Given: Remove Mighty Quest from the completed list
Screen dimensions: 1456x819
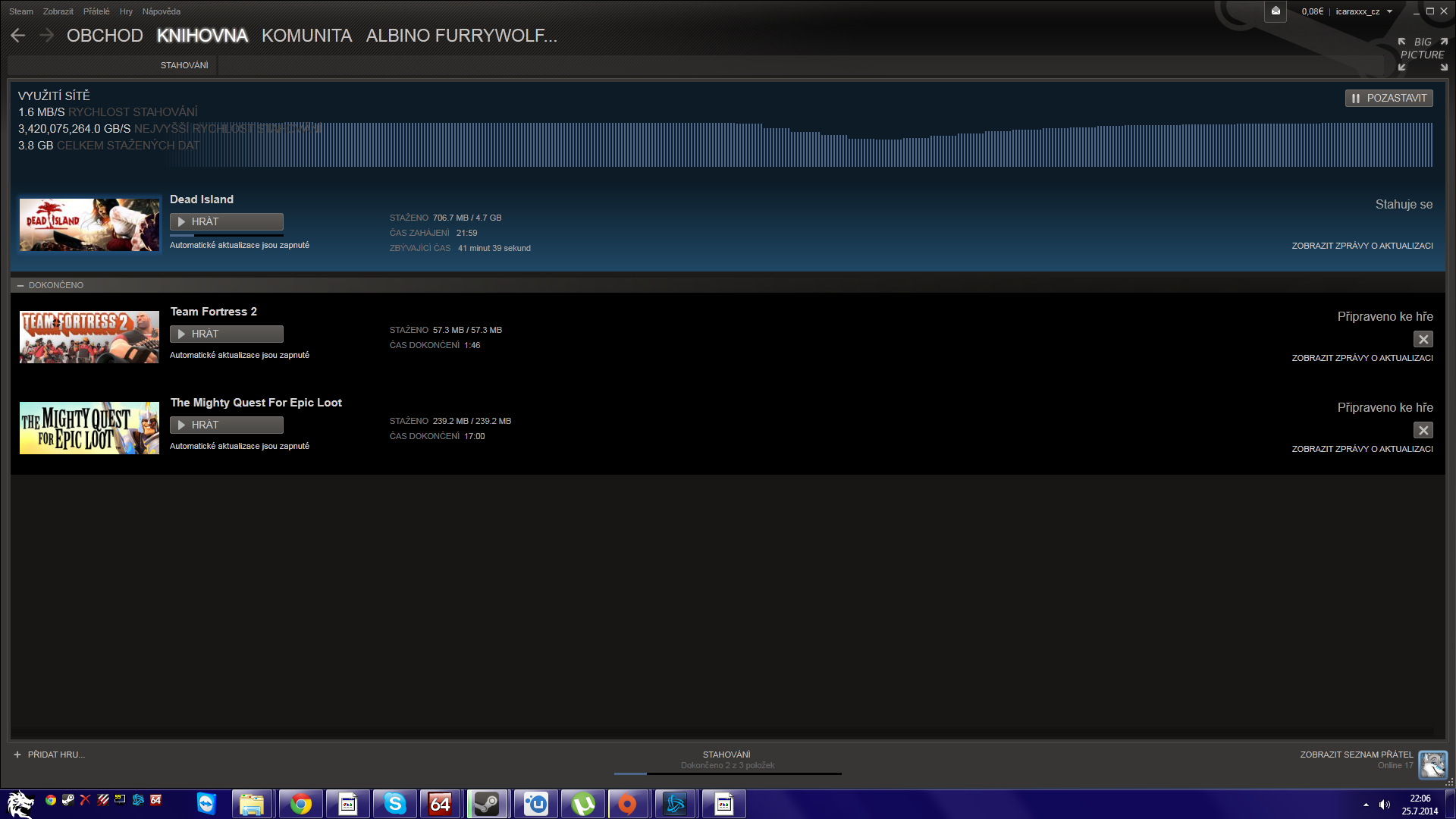Looking at the screenshot, I should click(1423, 430).
